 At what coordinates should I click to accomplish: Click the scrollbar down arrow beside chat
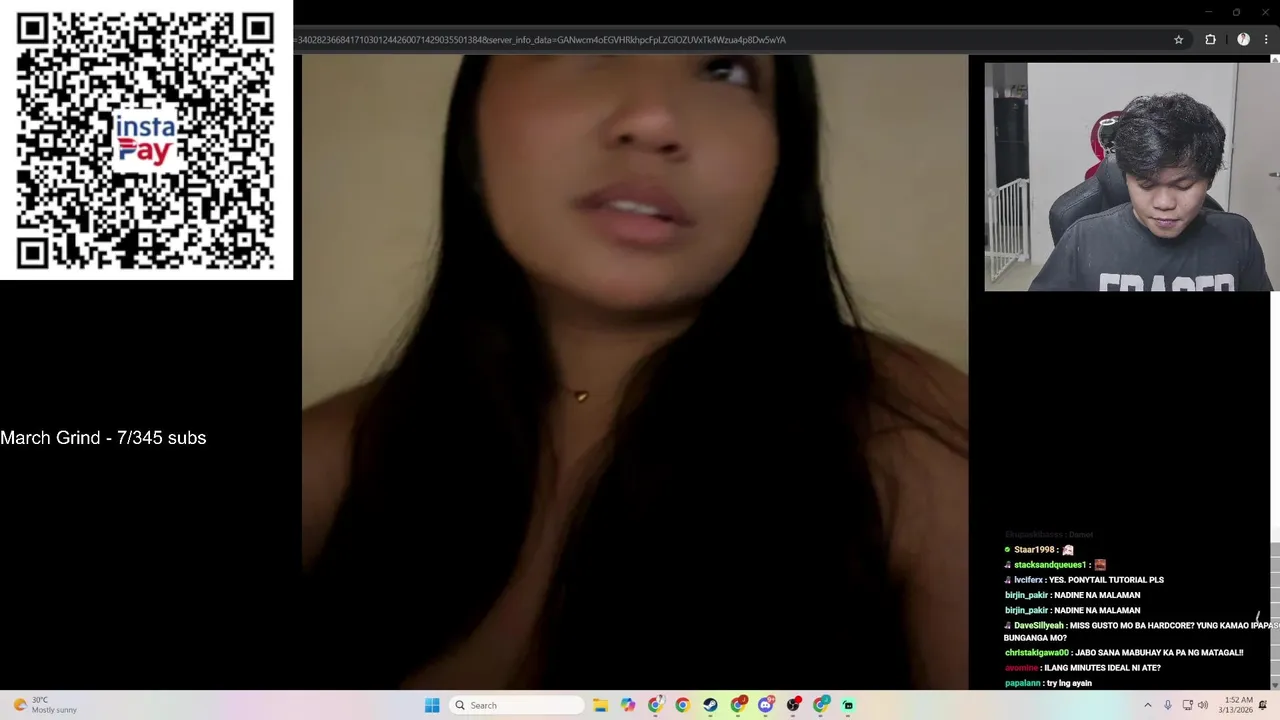pos(1275,683)
